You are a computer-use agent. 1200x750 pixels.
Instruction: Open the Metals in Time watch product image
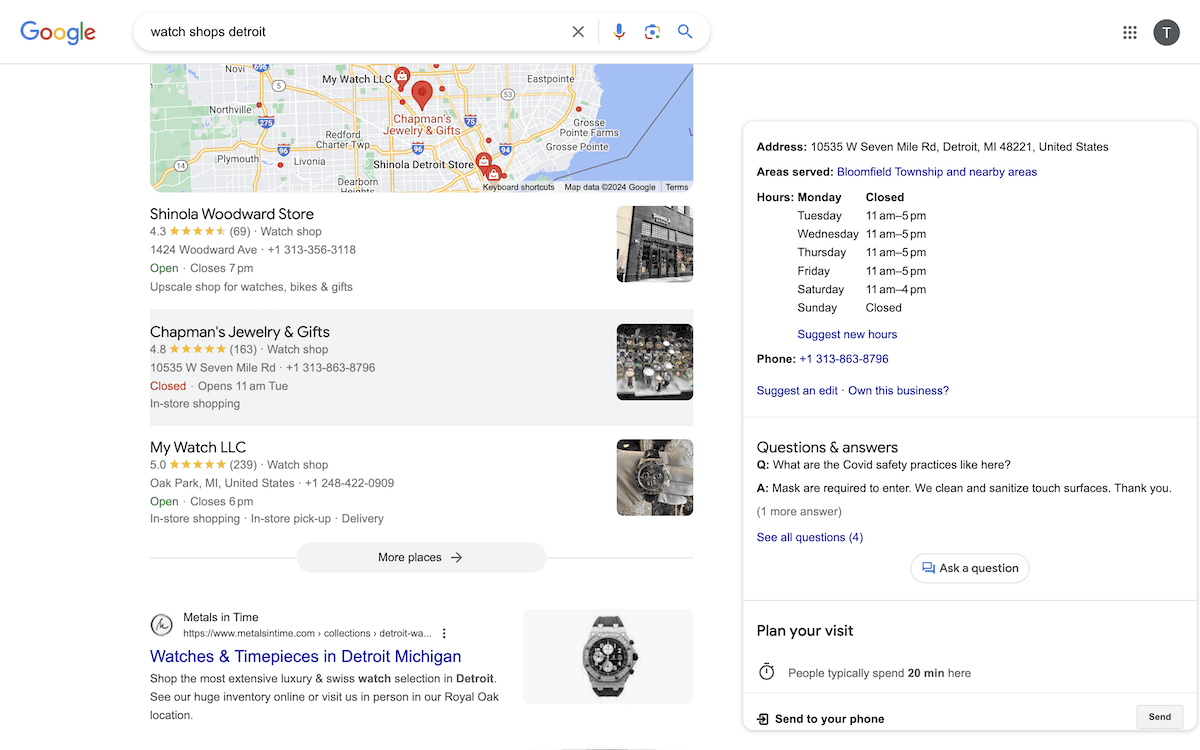608,656
